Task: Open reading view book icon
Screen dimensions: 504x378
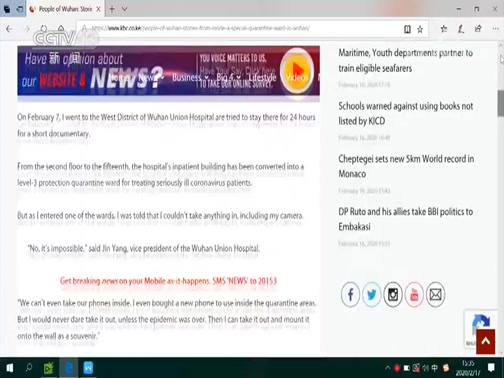Action: coord(407,29)
